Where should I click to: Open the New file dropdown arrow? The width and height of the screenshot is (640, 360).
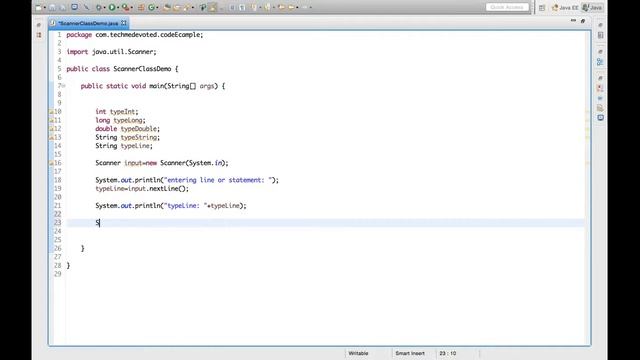pos(44,8)
